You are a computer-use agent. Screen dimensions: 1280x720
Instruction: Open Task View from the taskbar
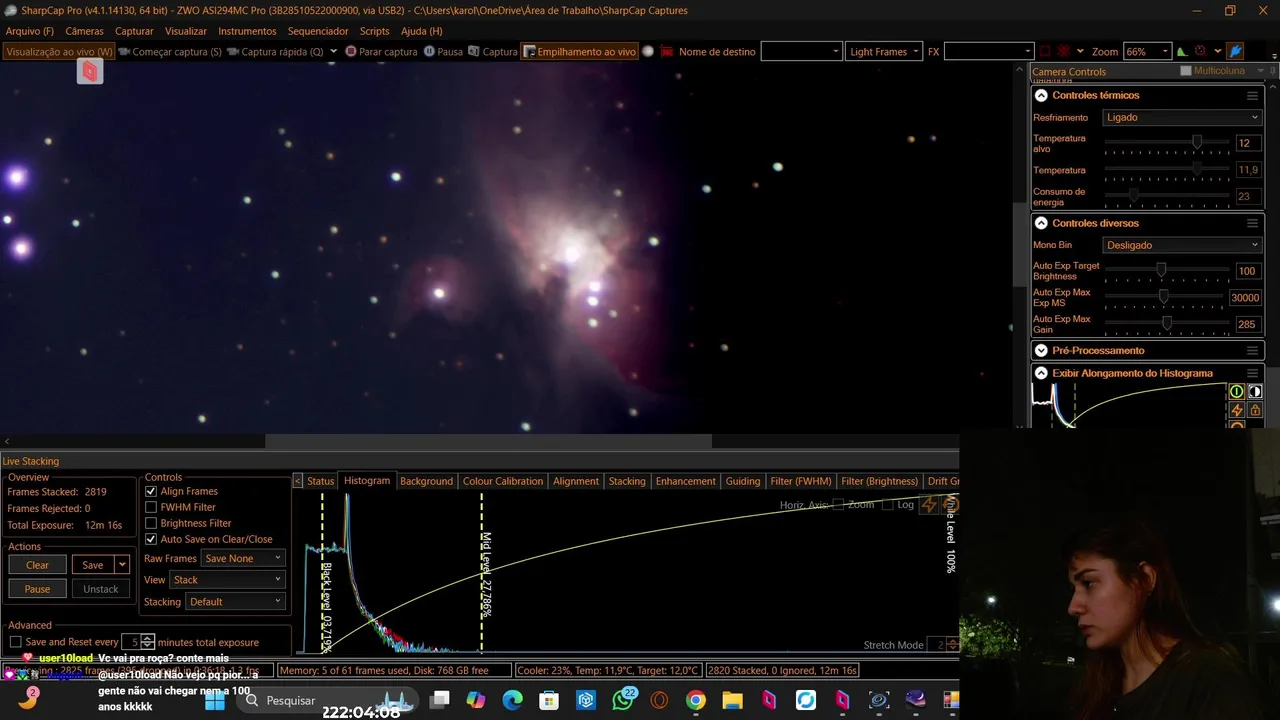pyautogui.click(x=440, y=700)
